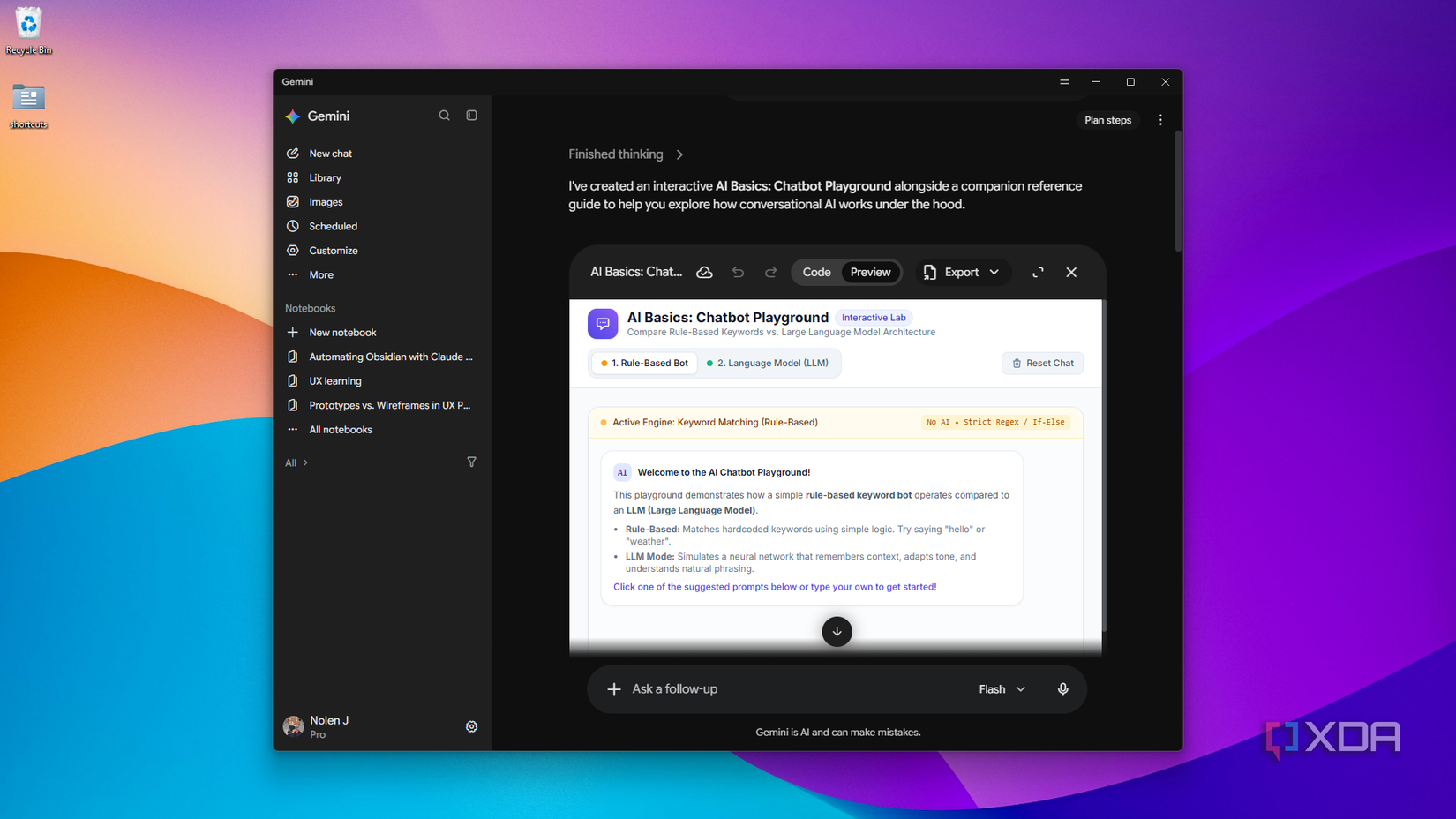Open settings gear next to Nolen J
1456x819 pixels.
[472, 726]
